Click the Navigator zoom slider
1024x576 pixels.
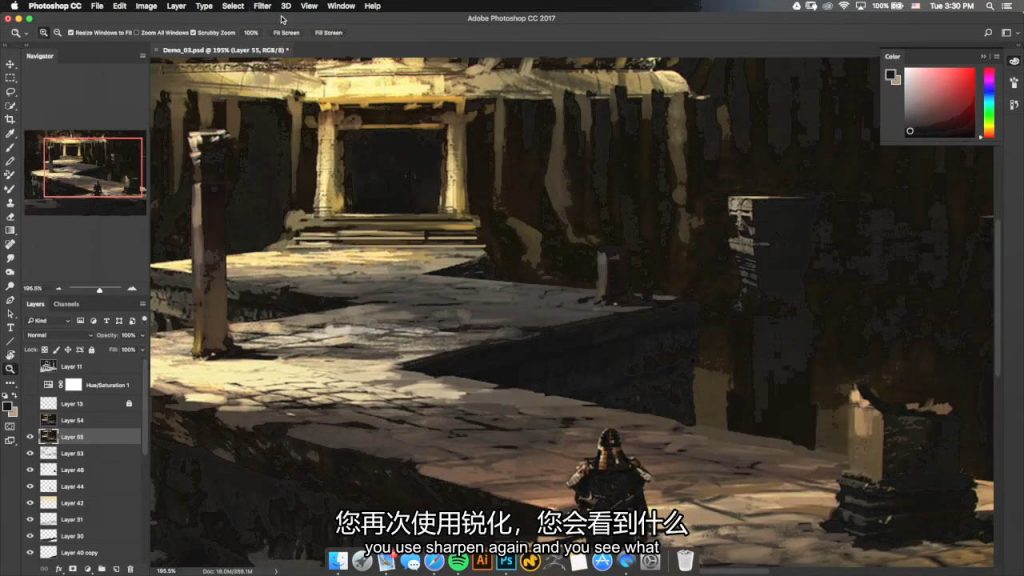click(x=96, y=289)
